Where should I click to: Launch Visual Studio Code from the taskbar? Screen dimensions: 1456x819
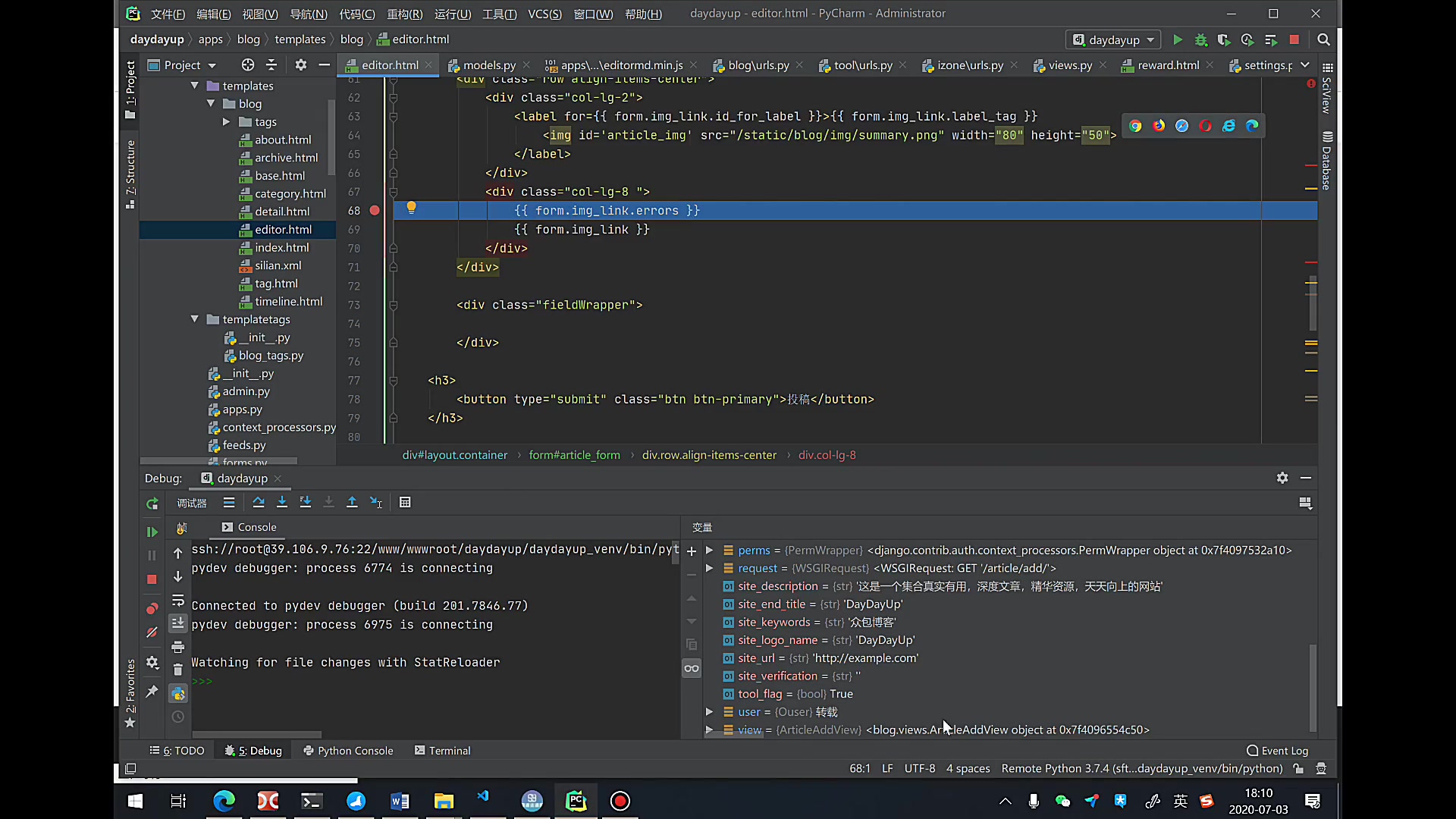[483, 801]
